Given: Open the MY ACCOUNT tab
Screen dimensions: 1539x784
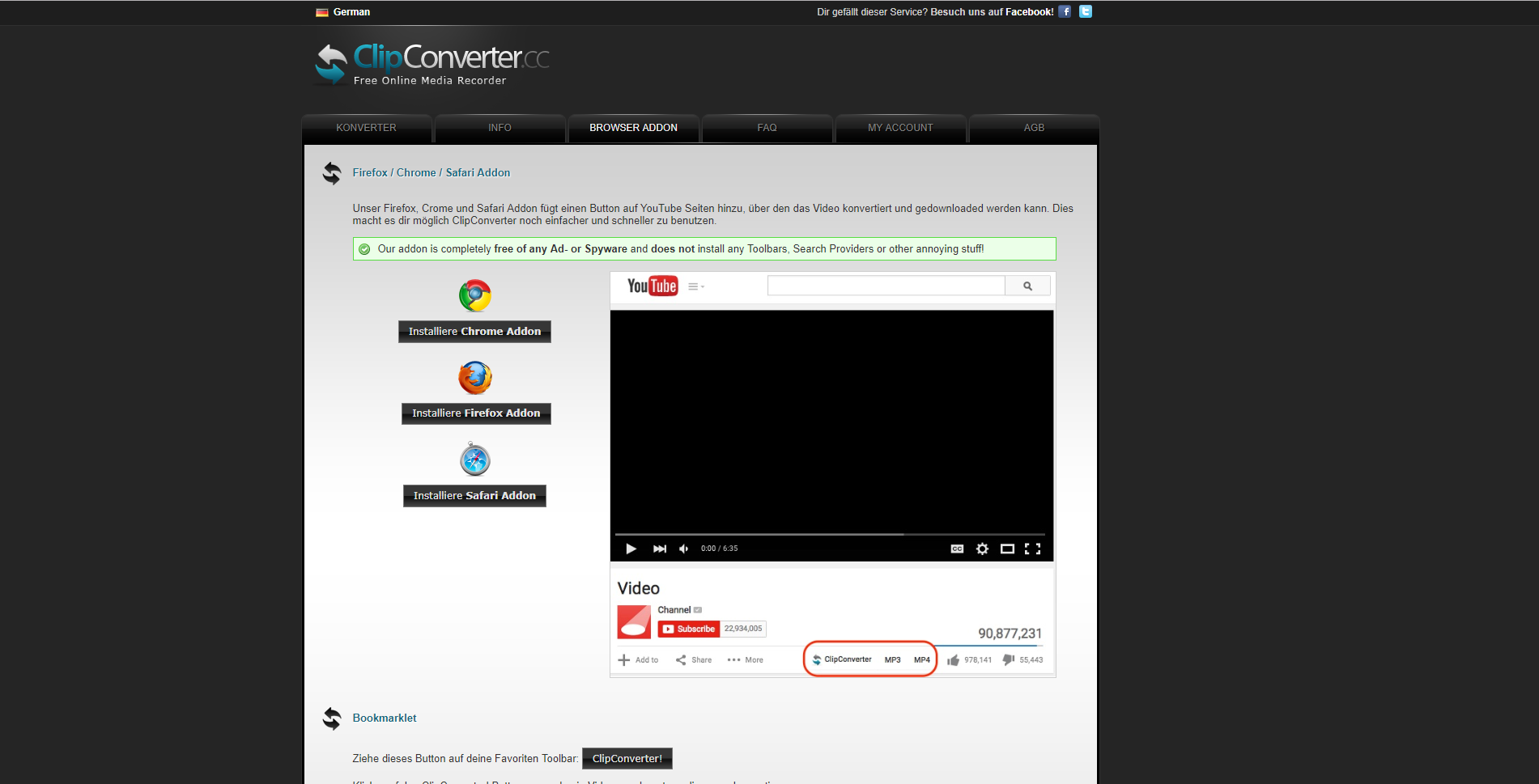Looking at the screenshot, I should [x=900, y=128].
